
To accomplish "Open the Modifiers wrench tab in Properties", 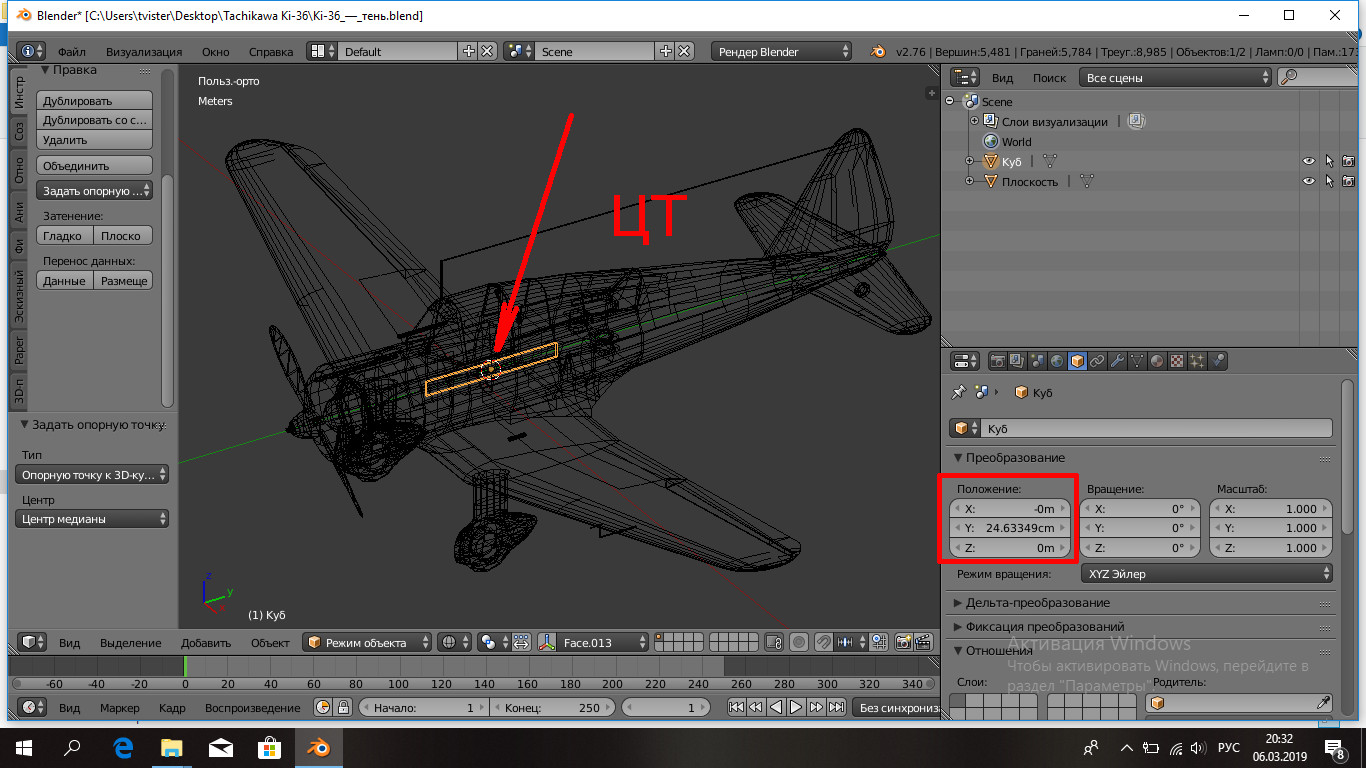I will tap(1117, 361).
